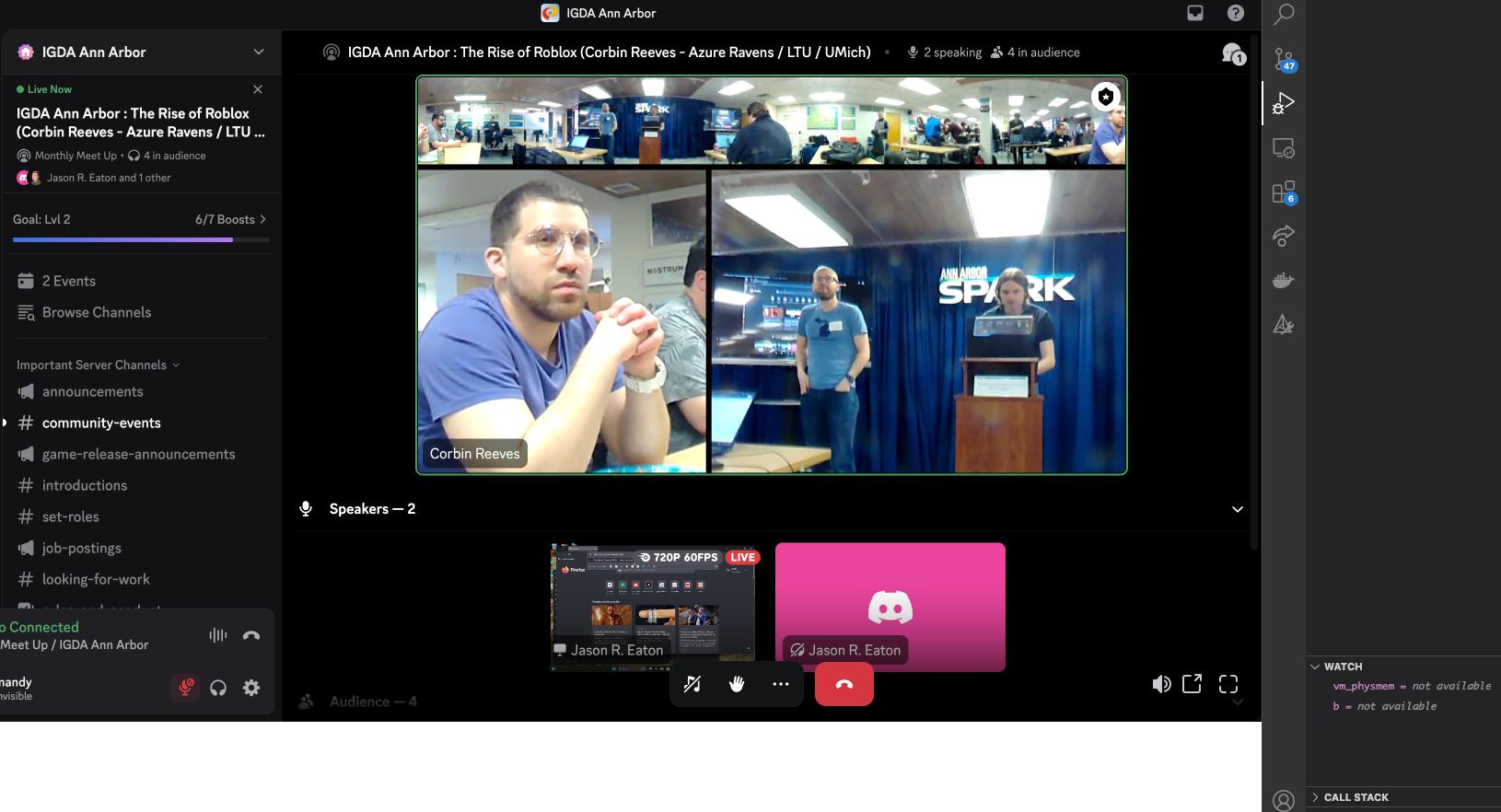Pop out the stream window
1501x812 pixels.
[1193, 684]
